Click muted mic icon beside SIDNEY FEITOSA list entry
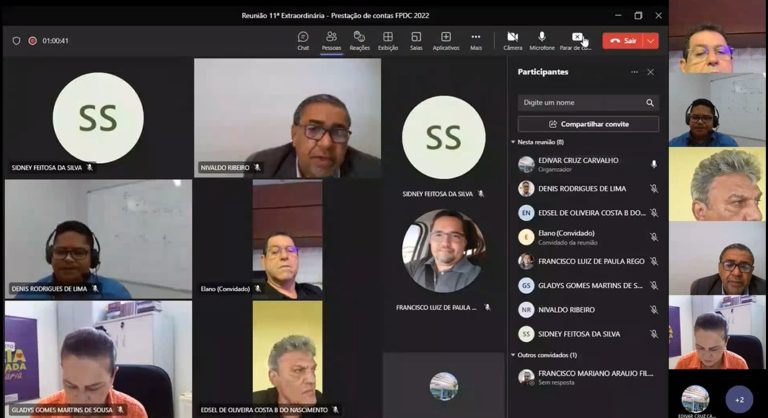The width and height of the screenshot is (768, 418). [x=653, y=334]
